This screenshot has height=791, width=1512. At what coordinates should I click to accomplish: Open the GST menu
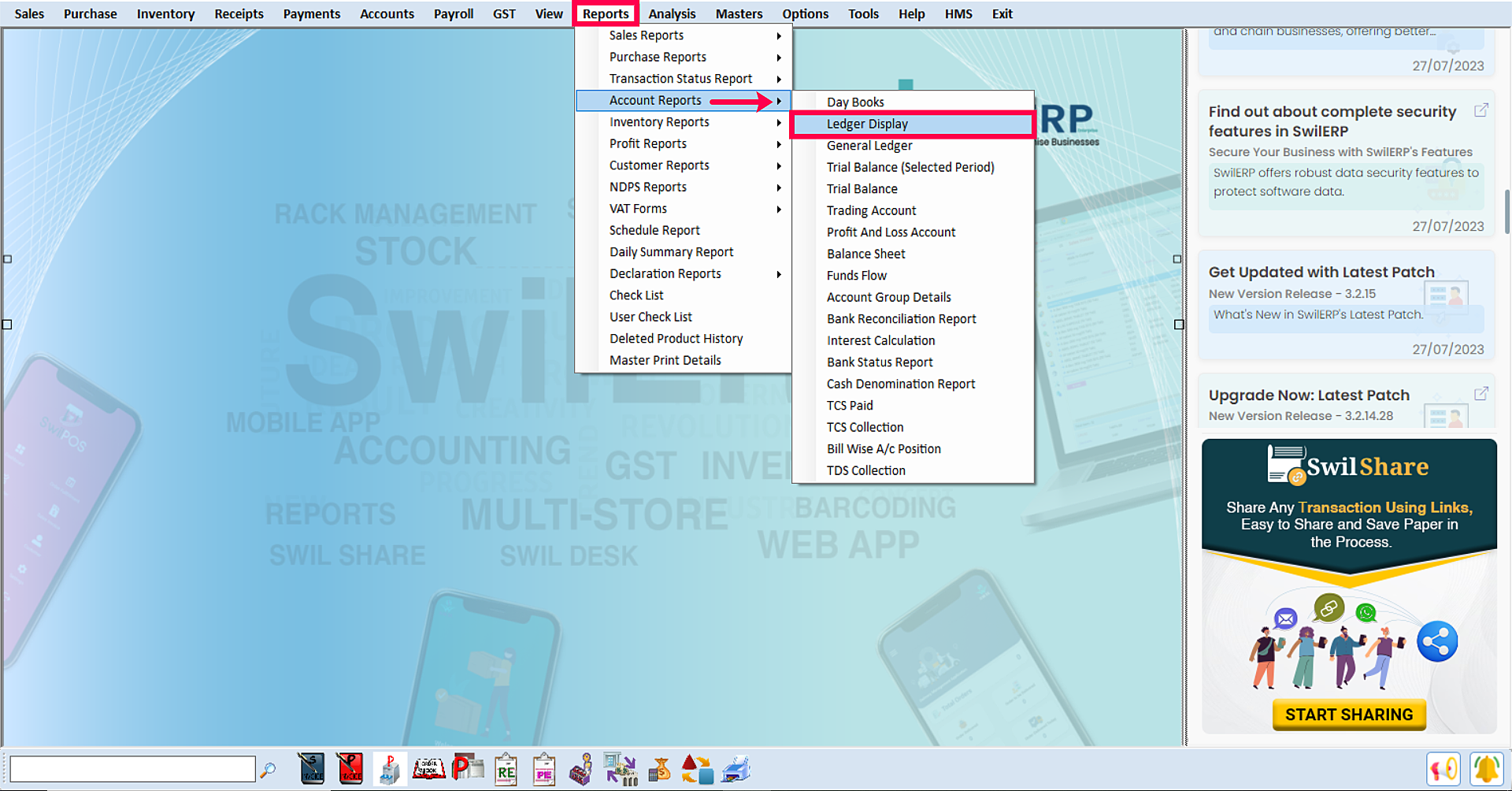pos(504,13)
